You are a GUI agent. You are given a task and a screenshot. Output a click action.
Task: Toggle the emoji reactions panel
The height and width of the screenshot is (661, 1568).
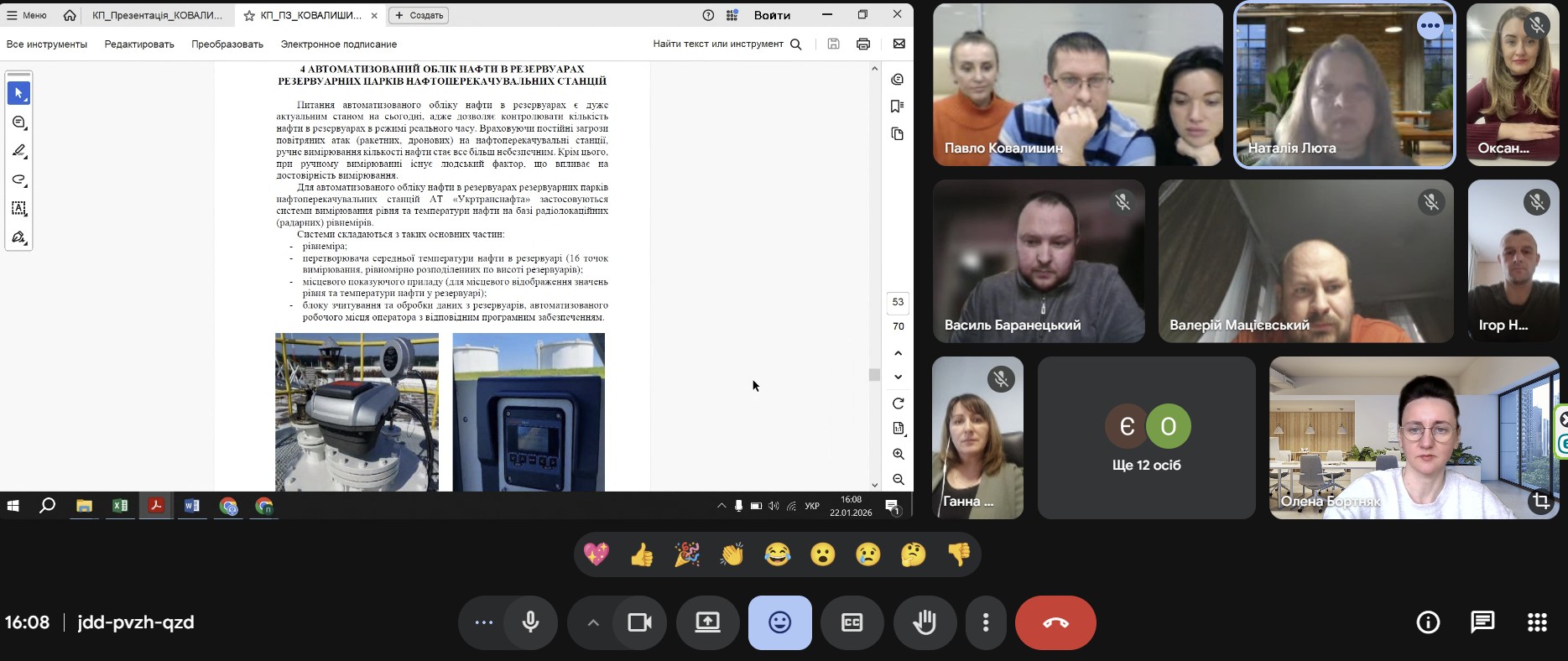(780, 622)
